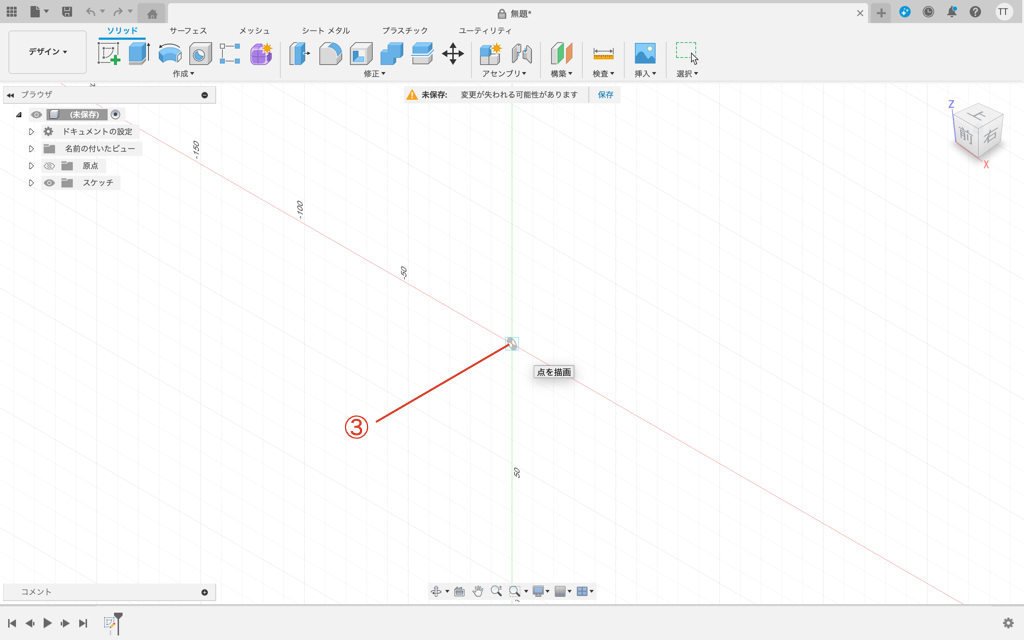Open a new design tab
The width and height of the screenshot is (1024, 640).
pyautogui.click(x=881, y=12)
